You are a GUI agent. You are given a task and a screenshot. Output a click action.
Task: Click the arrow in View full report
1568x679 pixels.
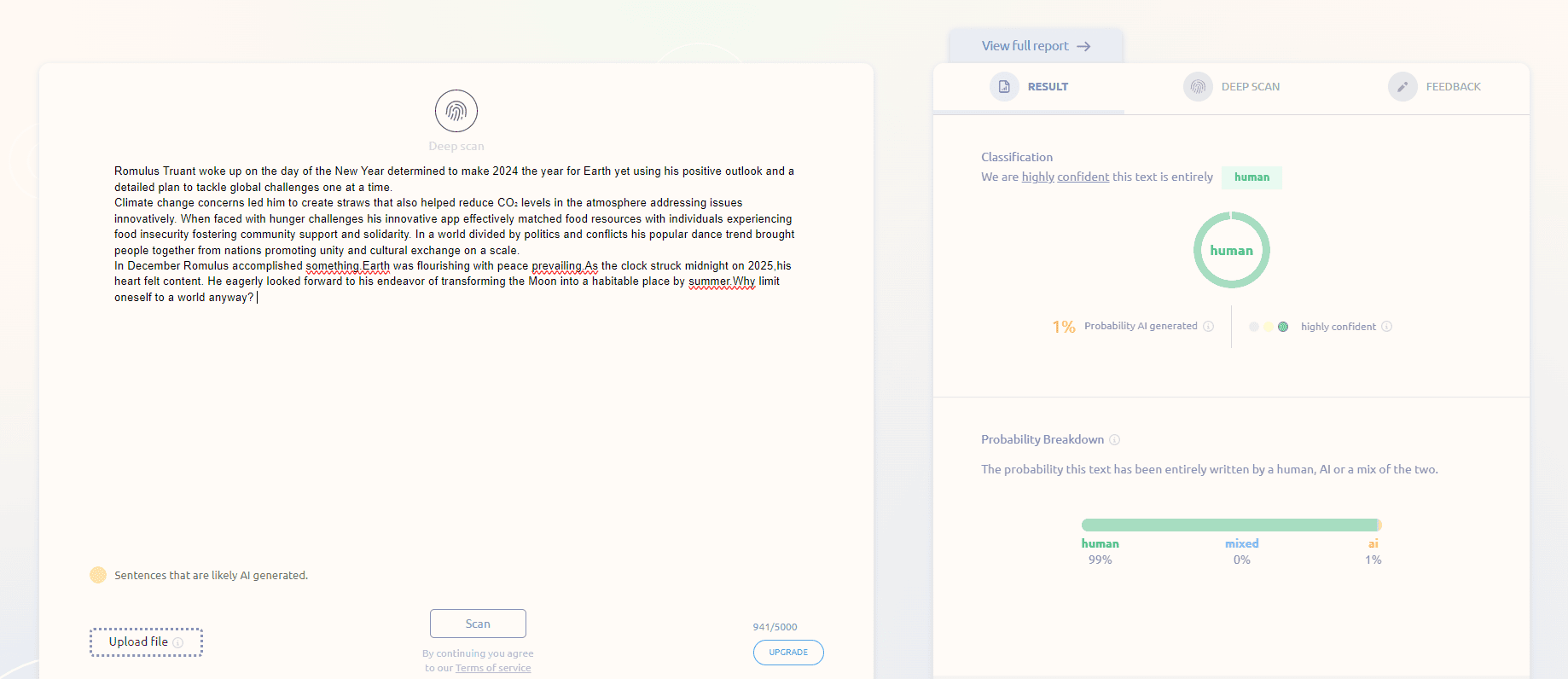pyautogui.click(x=1083, y=47)
